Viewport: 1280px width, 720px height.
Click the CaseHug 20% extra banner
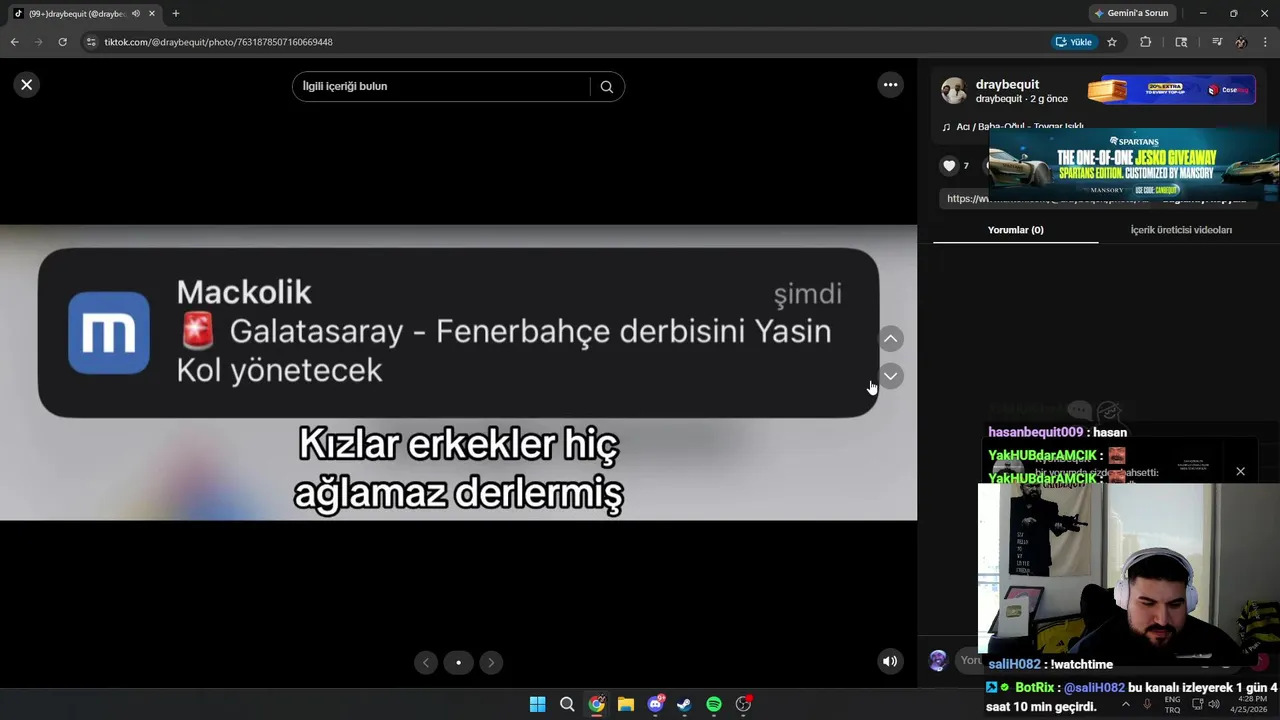[1171, 90]
